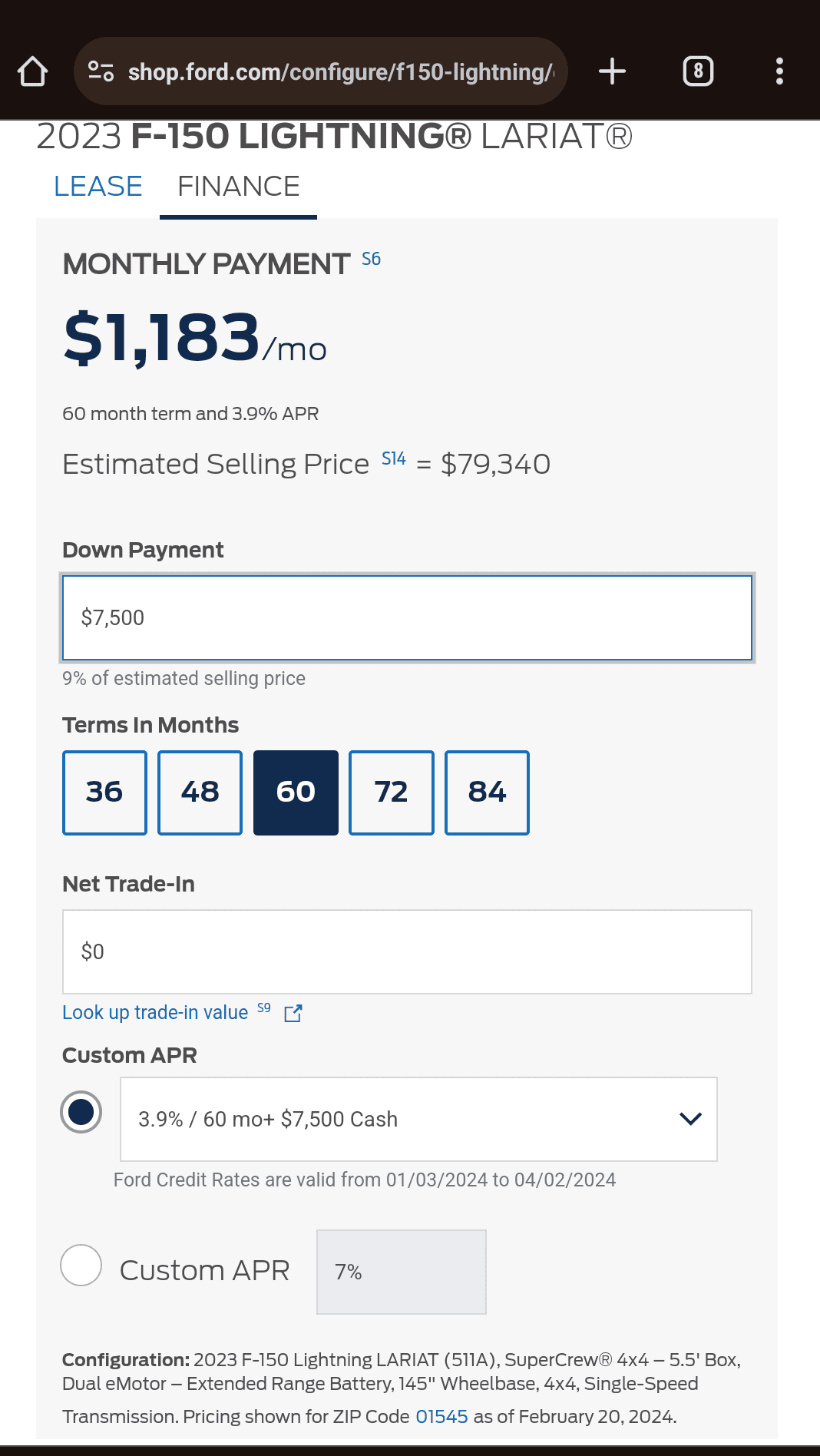Open a new browser tab
Image resolution: width=820 pixels, height=1456 pixels.
[612, 71]
